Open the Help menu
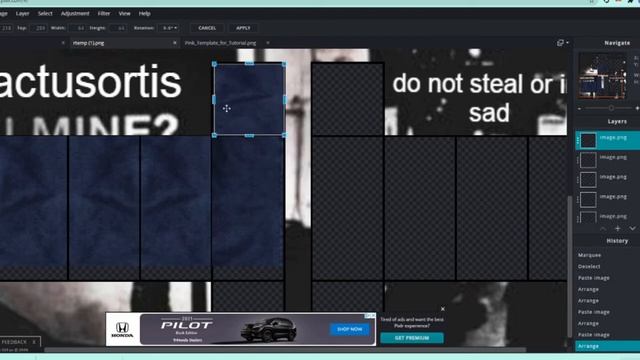Viewport: 640px width, 360px height. [144, 13]
